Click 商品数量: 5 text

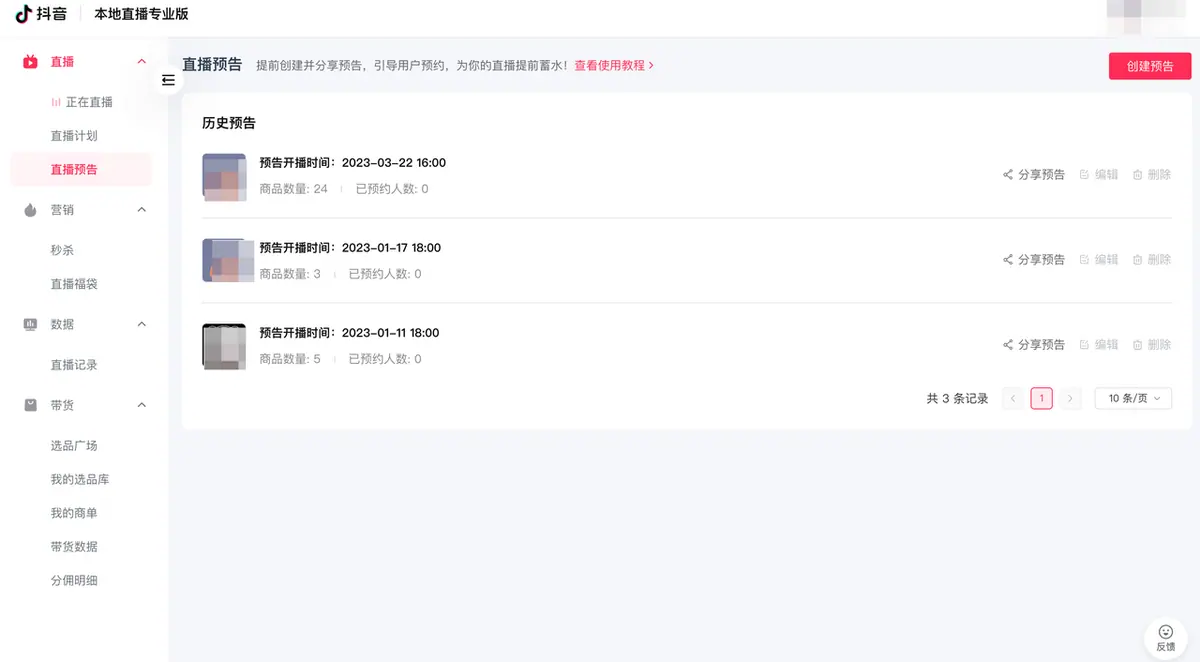point(290,359)
